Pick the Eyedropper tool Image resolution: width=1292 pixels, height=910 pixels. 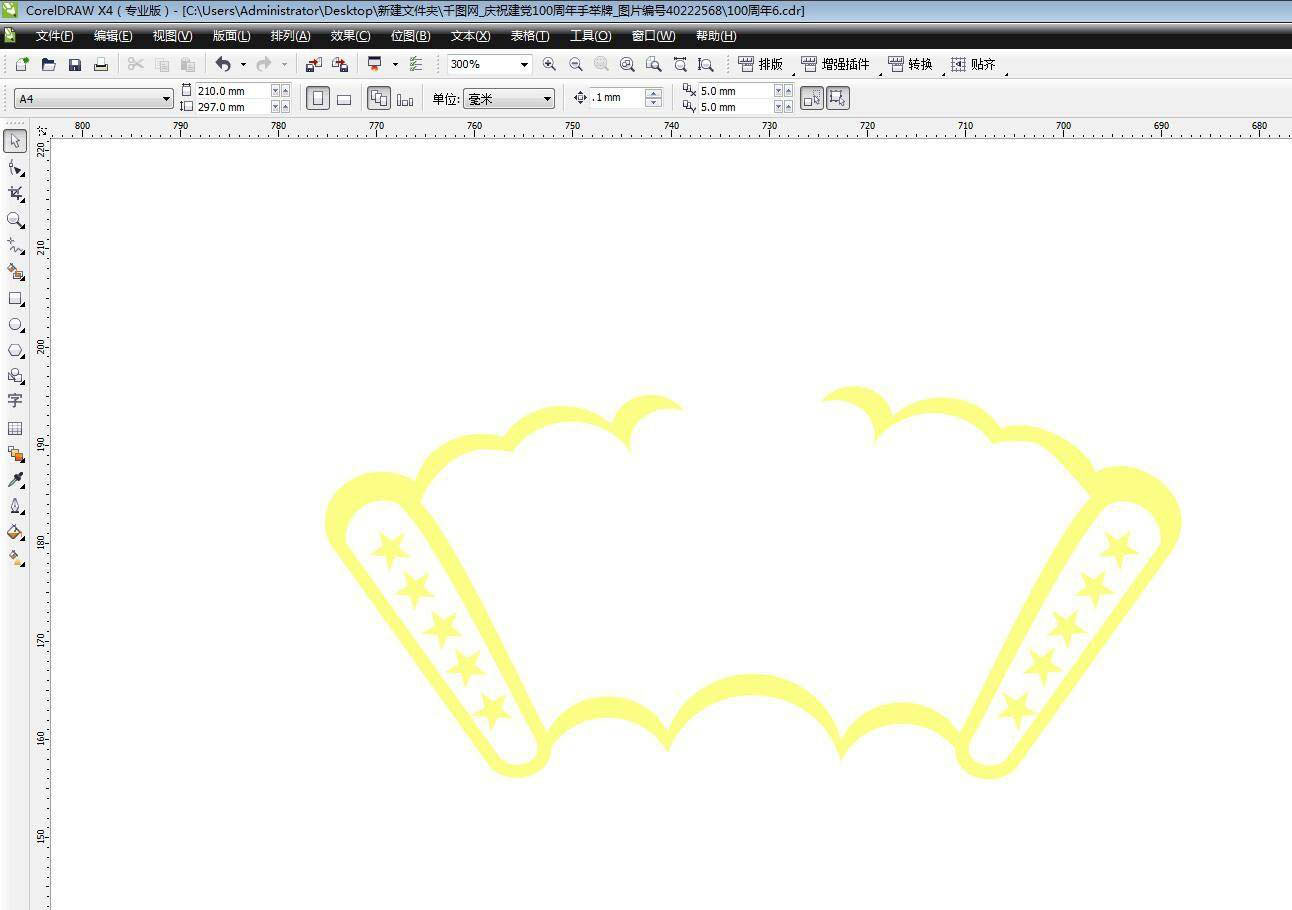(15, 481)
